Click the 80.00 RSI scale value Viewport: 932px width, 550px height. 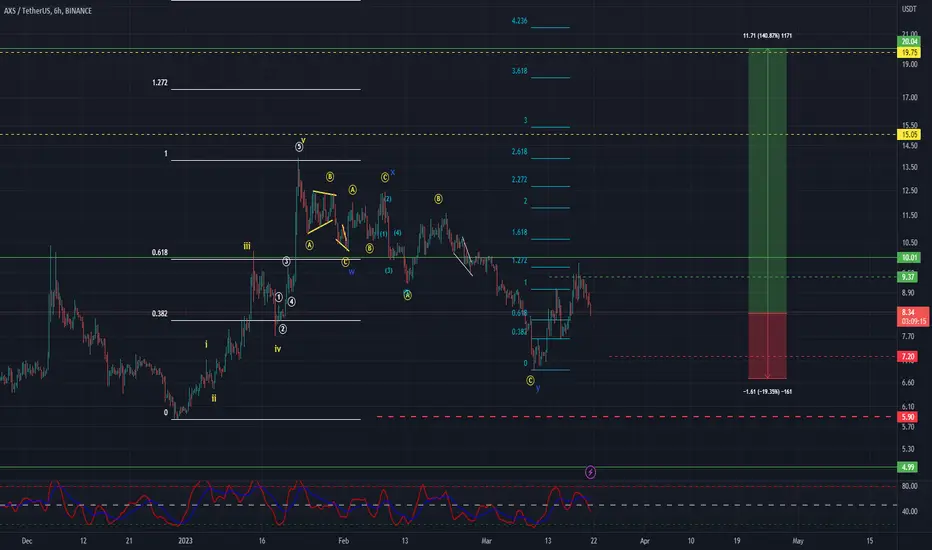click(909, 486)
